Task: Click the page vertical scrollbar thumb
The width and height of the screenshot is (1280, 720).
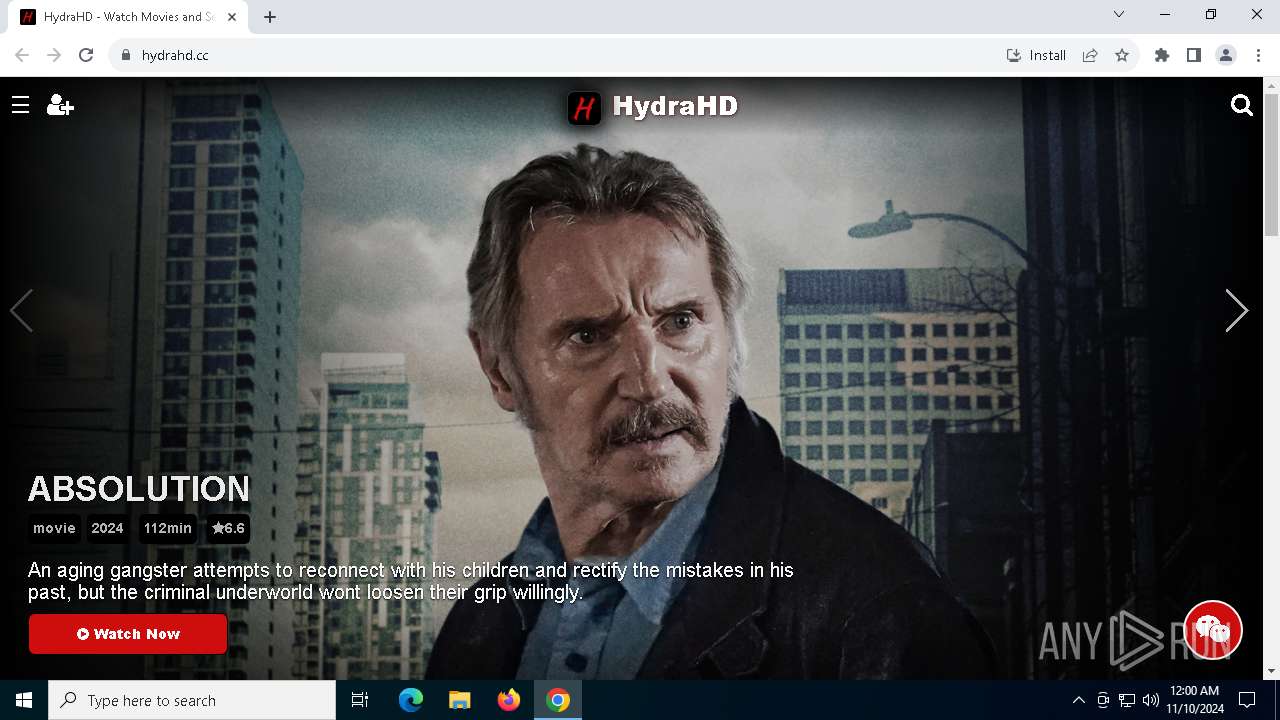Action: pyautogui.click(x=1271, y=165)
